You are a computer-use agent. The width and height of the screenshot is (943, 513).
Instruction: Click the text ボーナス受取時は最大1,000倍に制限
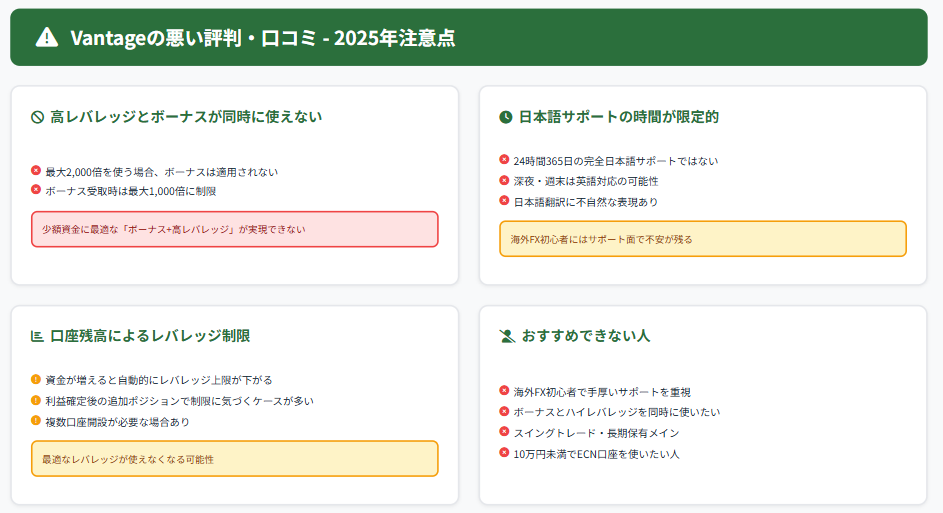pos(130,190)
